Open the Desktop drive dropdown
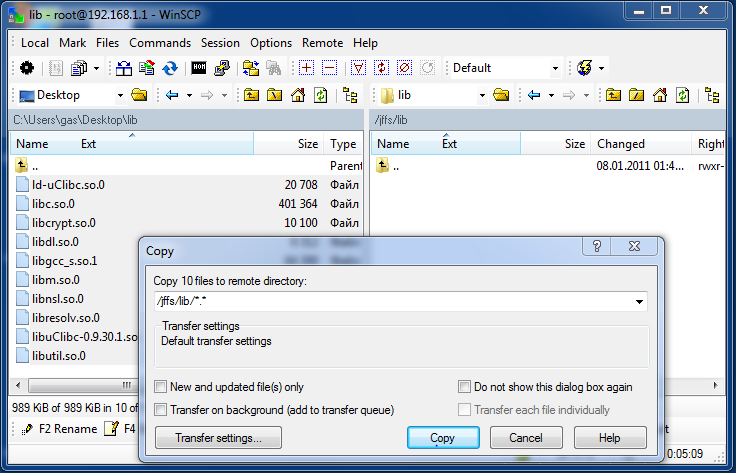 pyautogui.click(x=120, y=95)
